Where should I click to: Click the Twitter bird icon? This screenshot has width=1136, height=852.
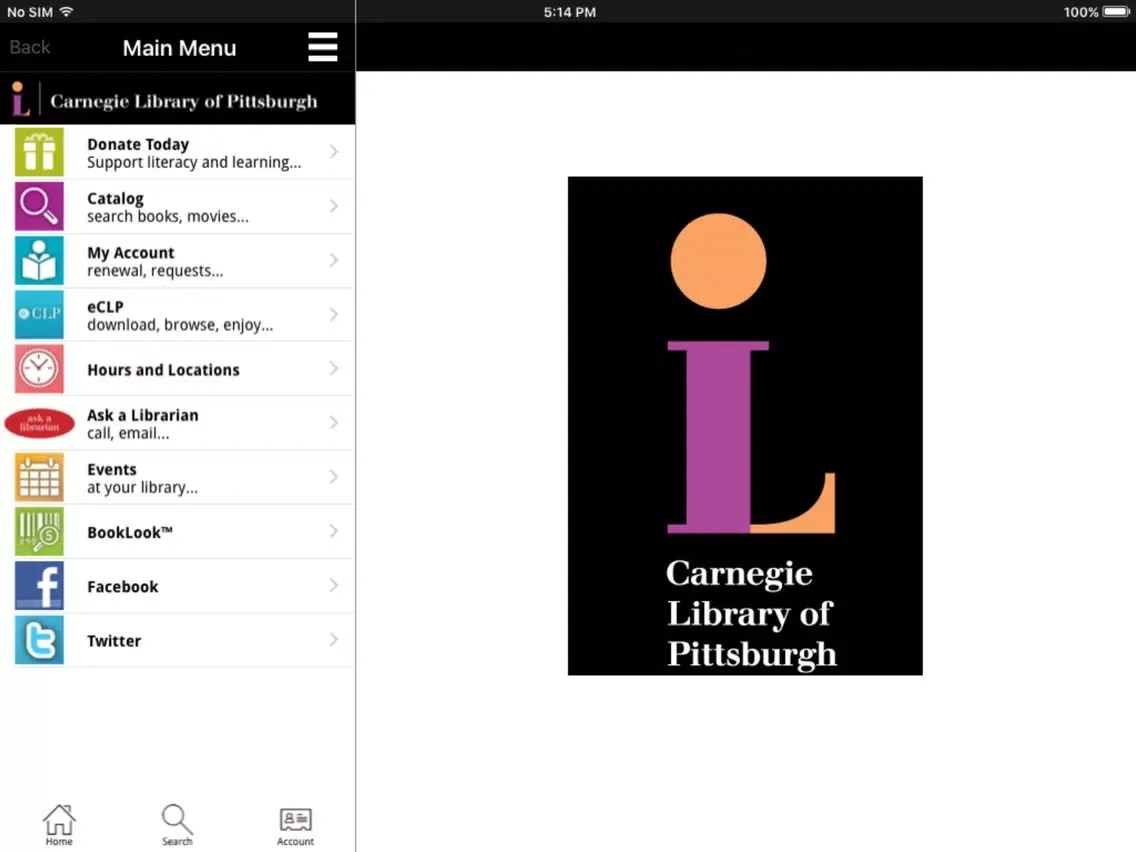(x=39, y=640)
